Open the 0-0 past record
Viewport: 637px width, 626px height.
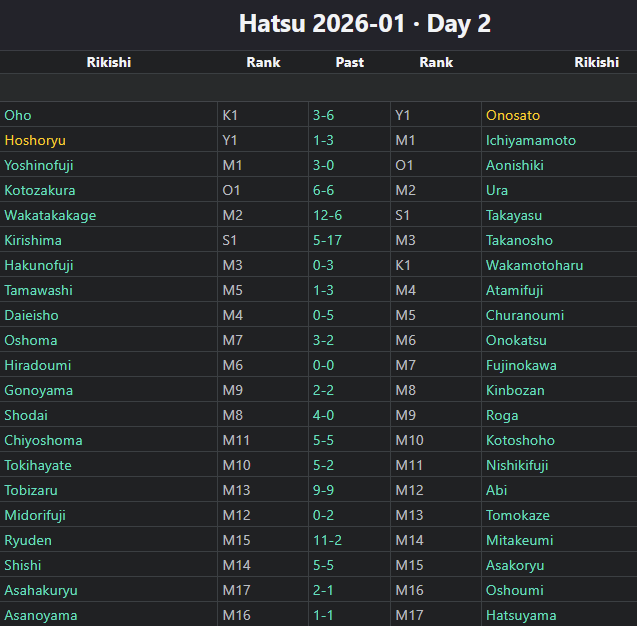(x=323, y=366)
